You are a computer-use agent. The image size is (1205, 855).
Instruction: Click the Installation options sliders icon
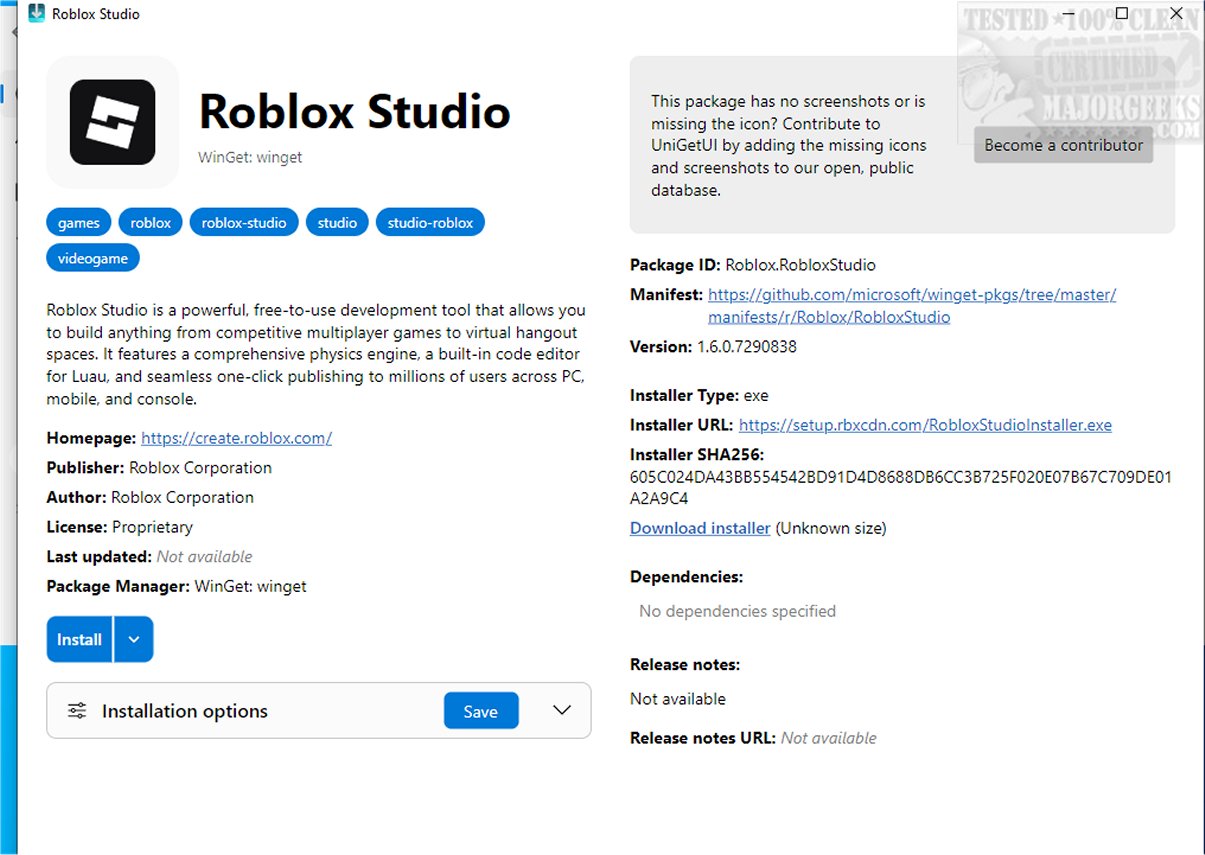click(x=77, y=711)
